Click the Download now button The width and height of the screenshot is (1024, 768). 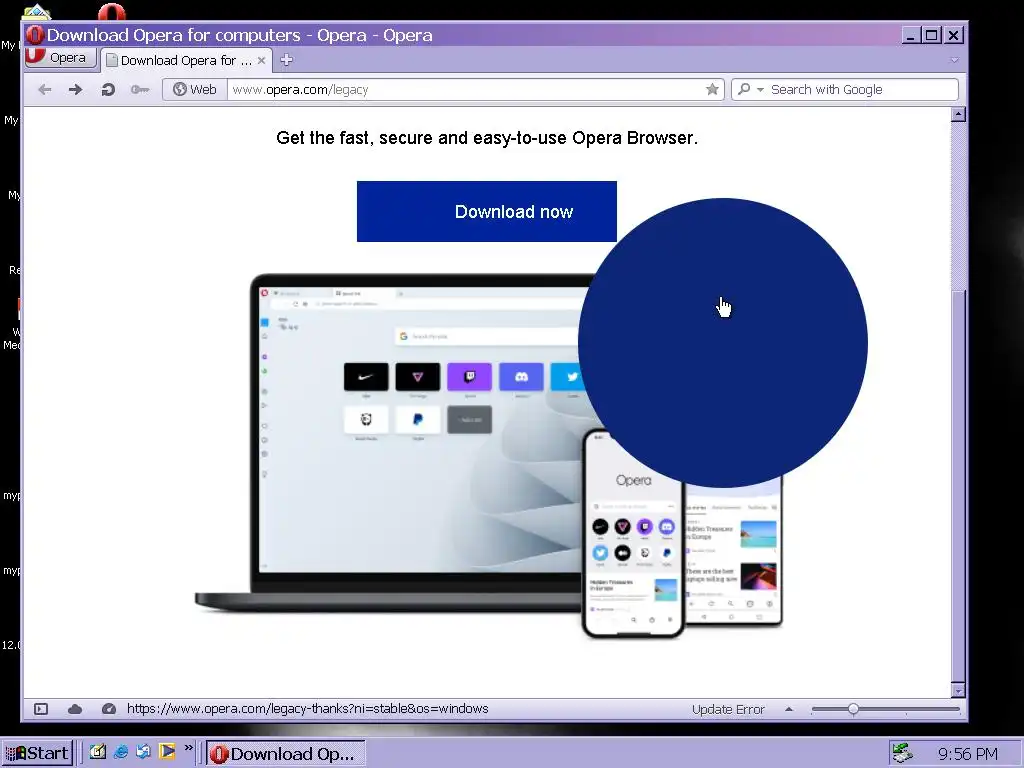tap(487, 212)
